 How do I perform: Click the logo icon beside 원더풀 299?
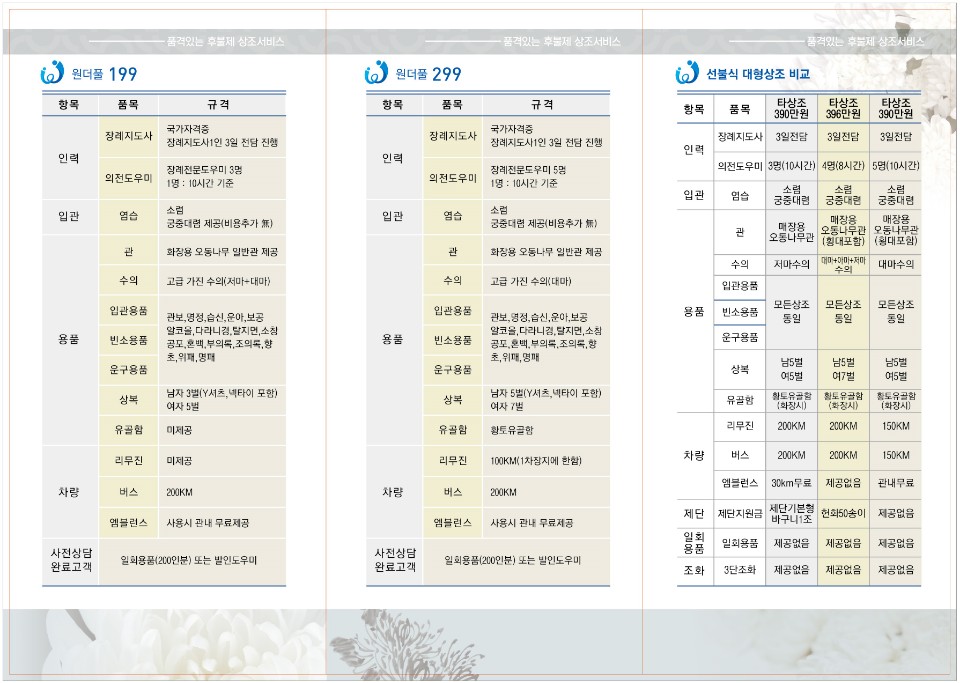pos(376,73)
